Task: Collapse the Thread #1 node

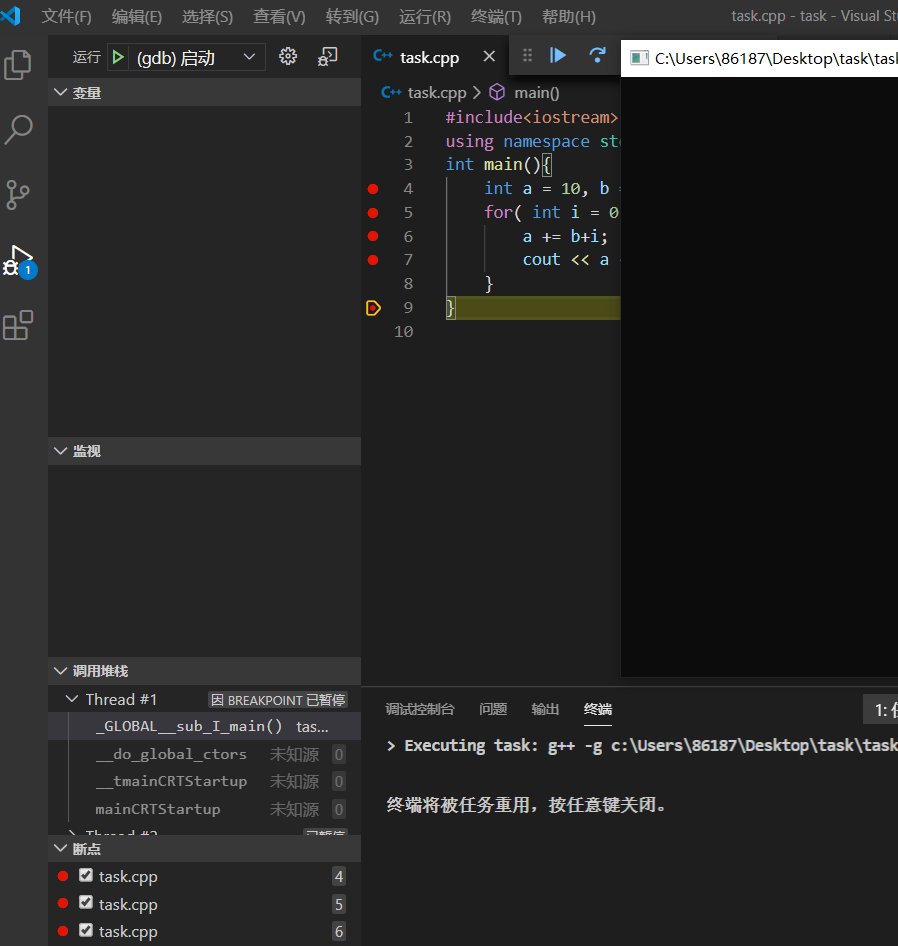Action: [x=71, y=699]
